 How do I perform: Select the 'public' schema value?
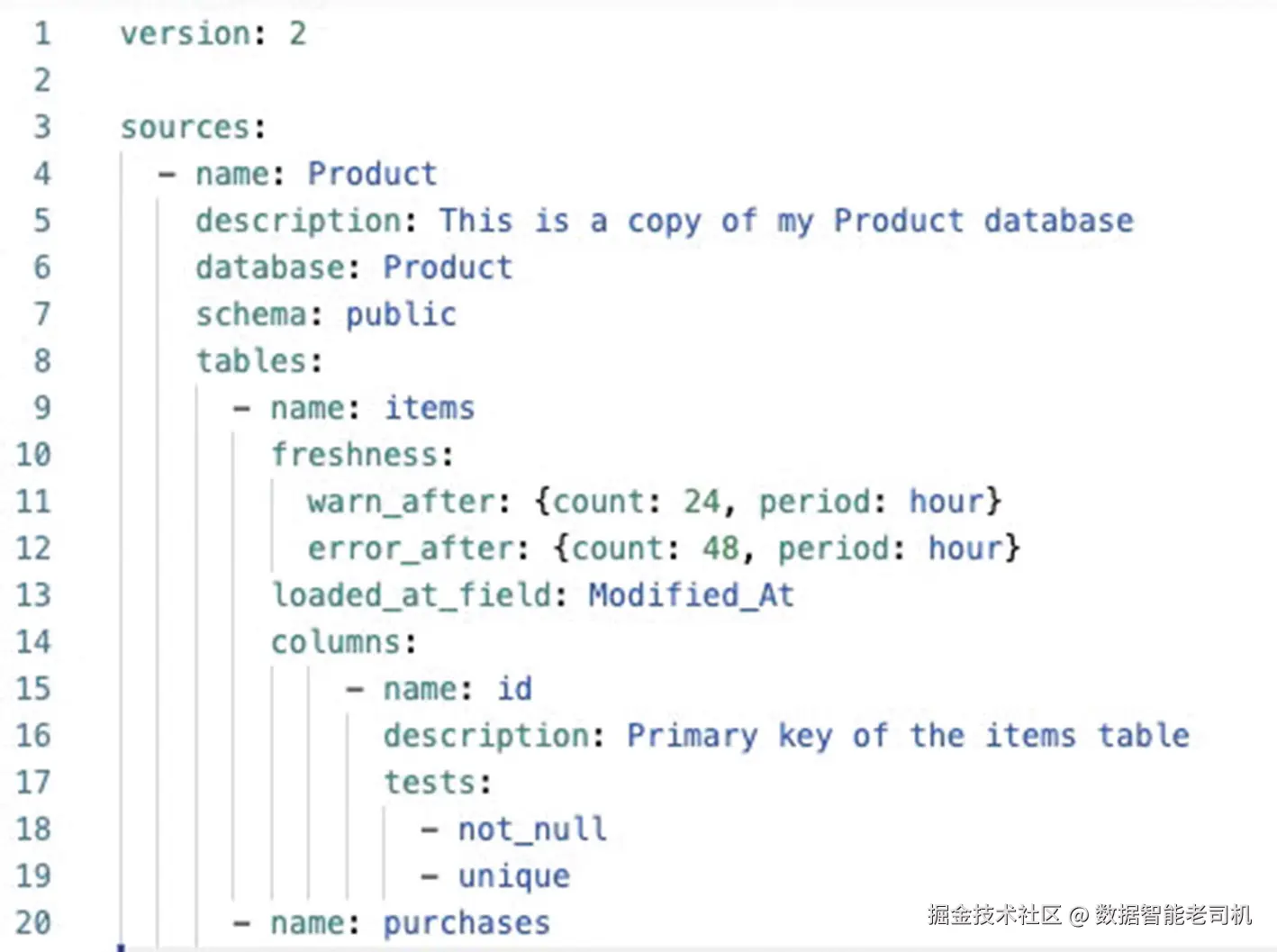click(x=401, y=314)
